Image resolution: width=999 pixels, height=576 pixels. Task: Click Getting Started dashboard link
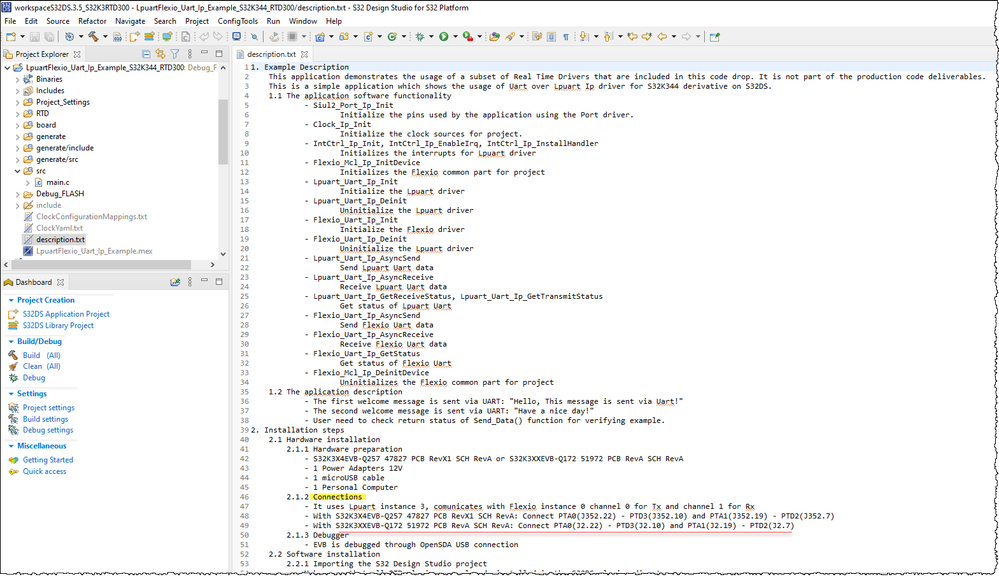tap(48, 460)
